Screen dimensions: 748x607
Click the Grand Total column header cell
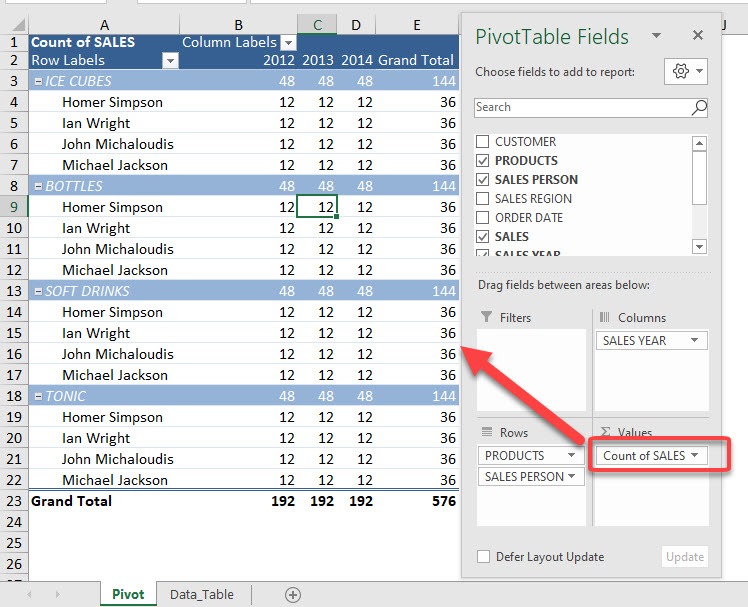tap(416, 61)
